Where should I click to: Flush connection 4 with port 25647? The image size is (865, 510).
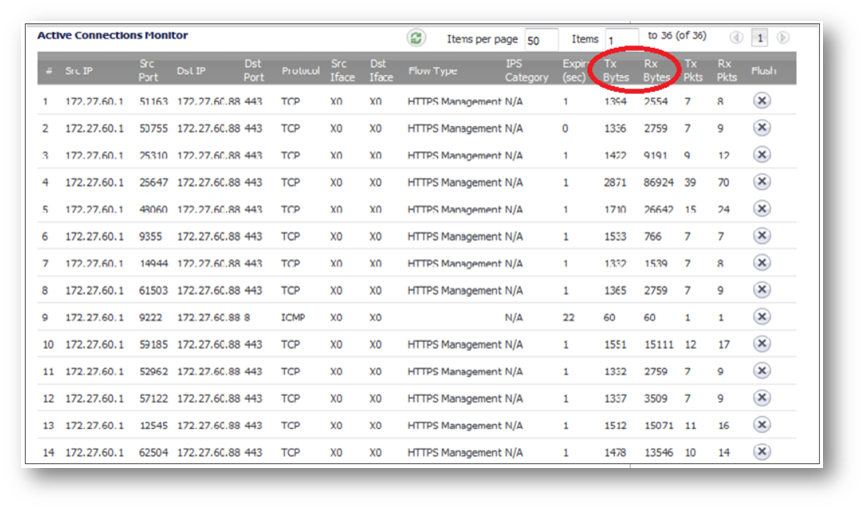(x=761, y=182)
